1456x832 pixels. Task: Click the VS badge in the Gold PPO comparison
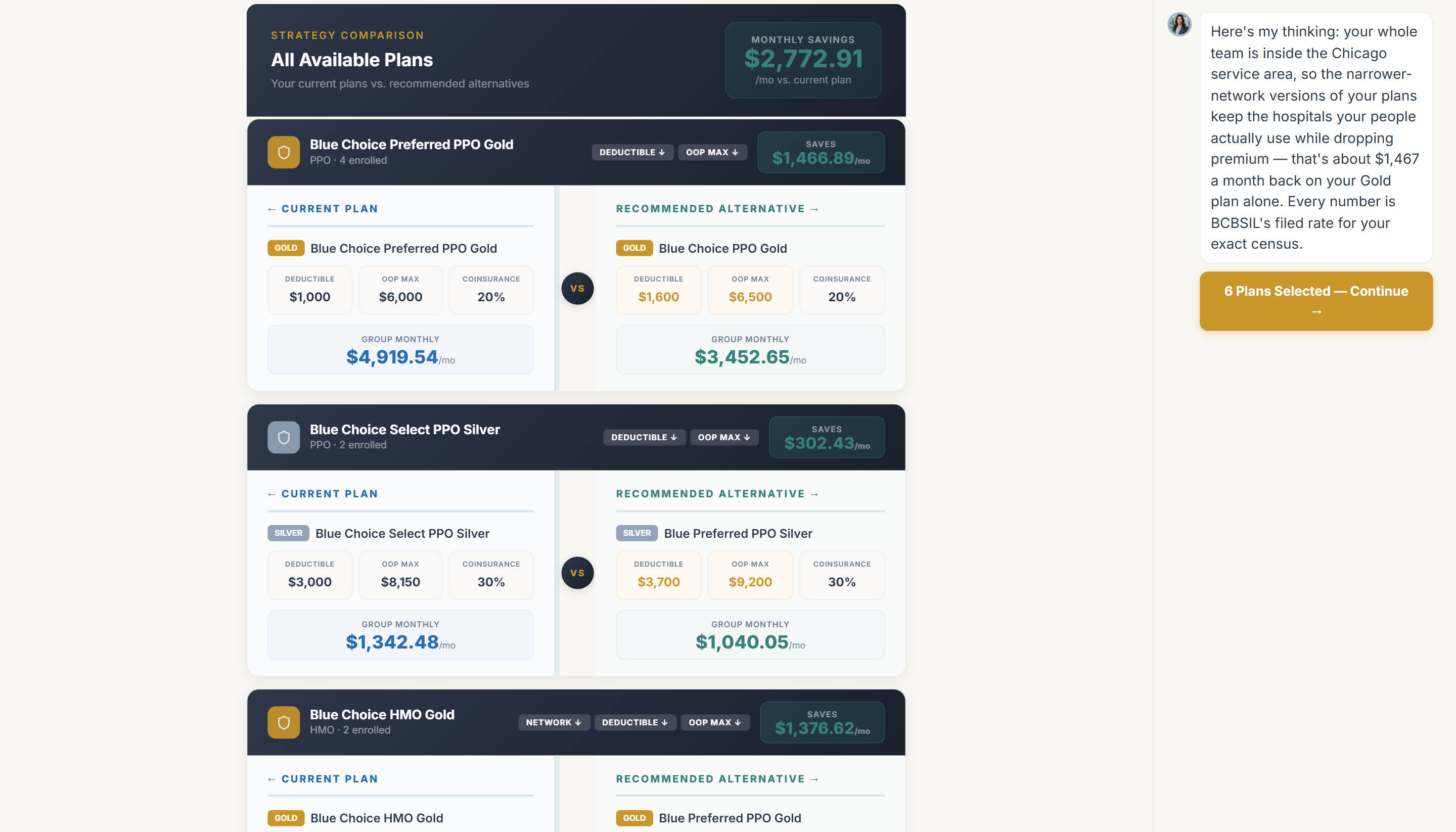click(577, 288)
